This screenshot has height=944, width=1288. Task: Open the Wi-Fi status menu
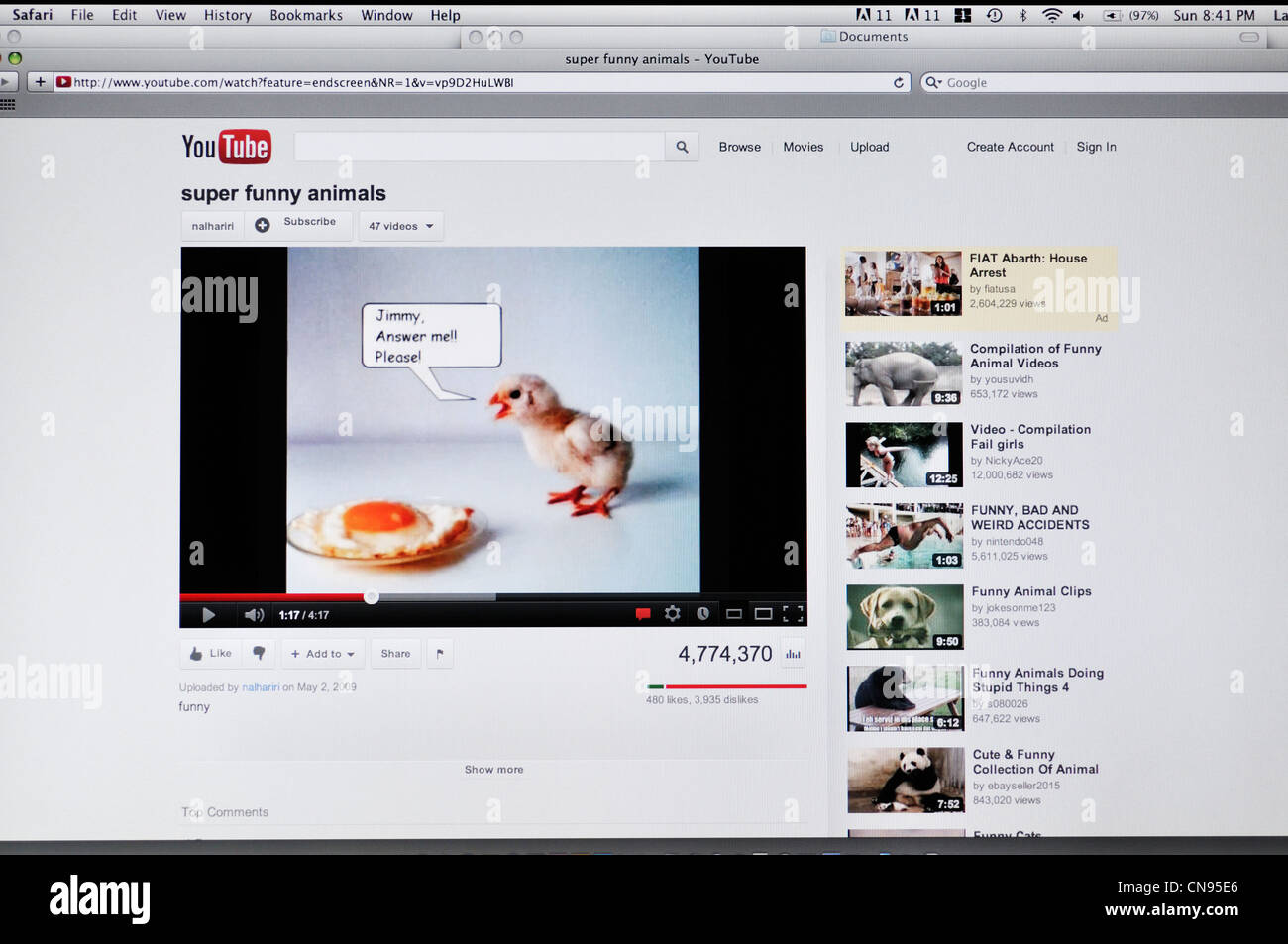coord(1051,15)
